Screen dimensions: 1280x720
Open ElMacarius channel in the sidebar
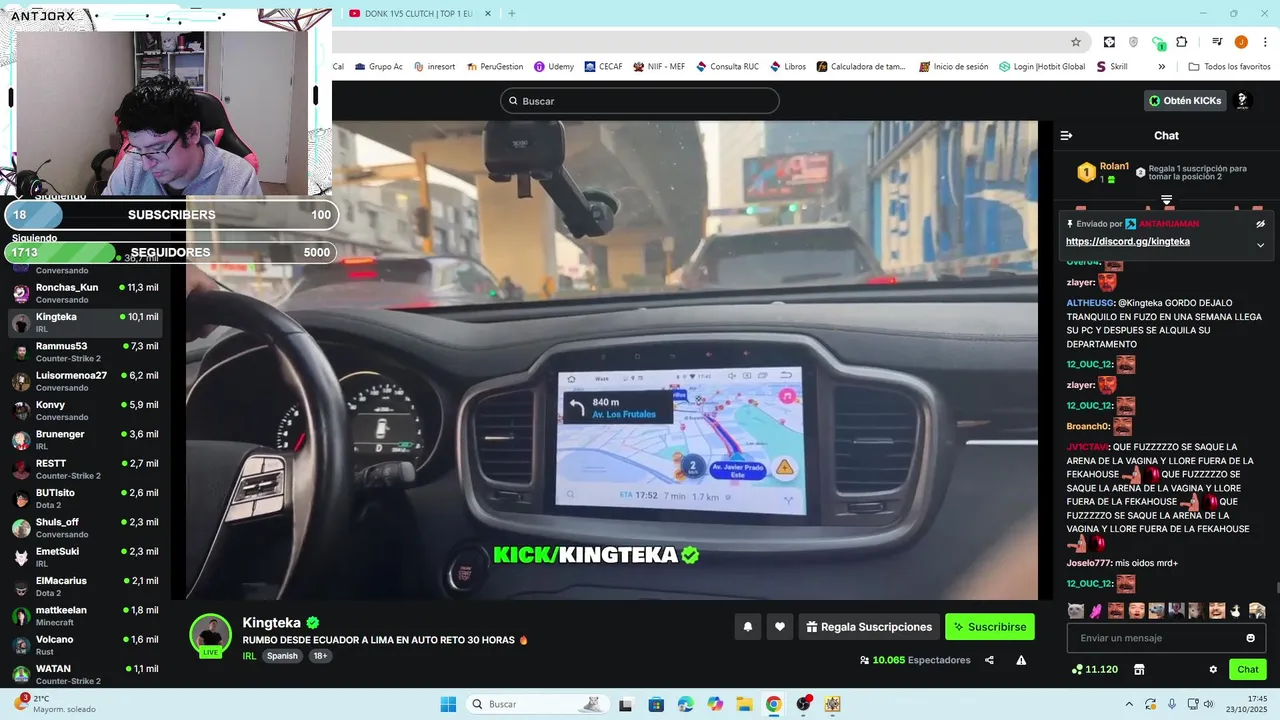[x=85, y=586]
